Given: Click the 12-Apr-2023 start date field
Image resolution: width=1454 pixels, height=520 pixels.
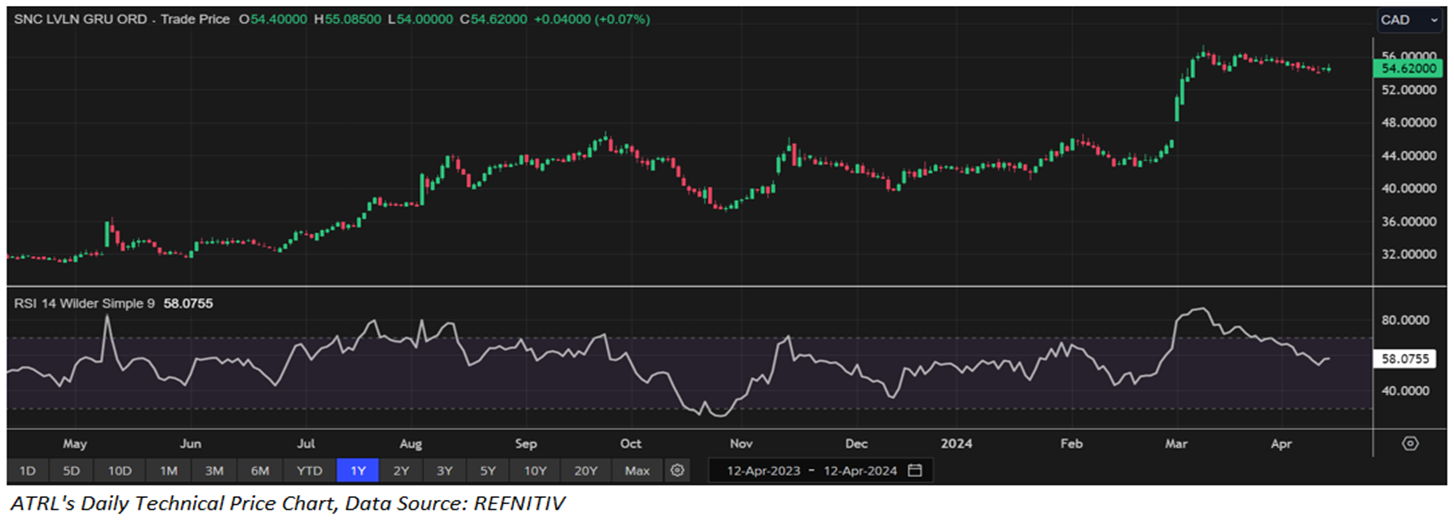Looking at the screenshot, I should pos(765,470).
